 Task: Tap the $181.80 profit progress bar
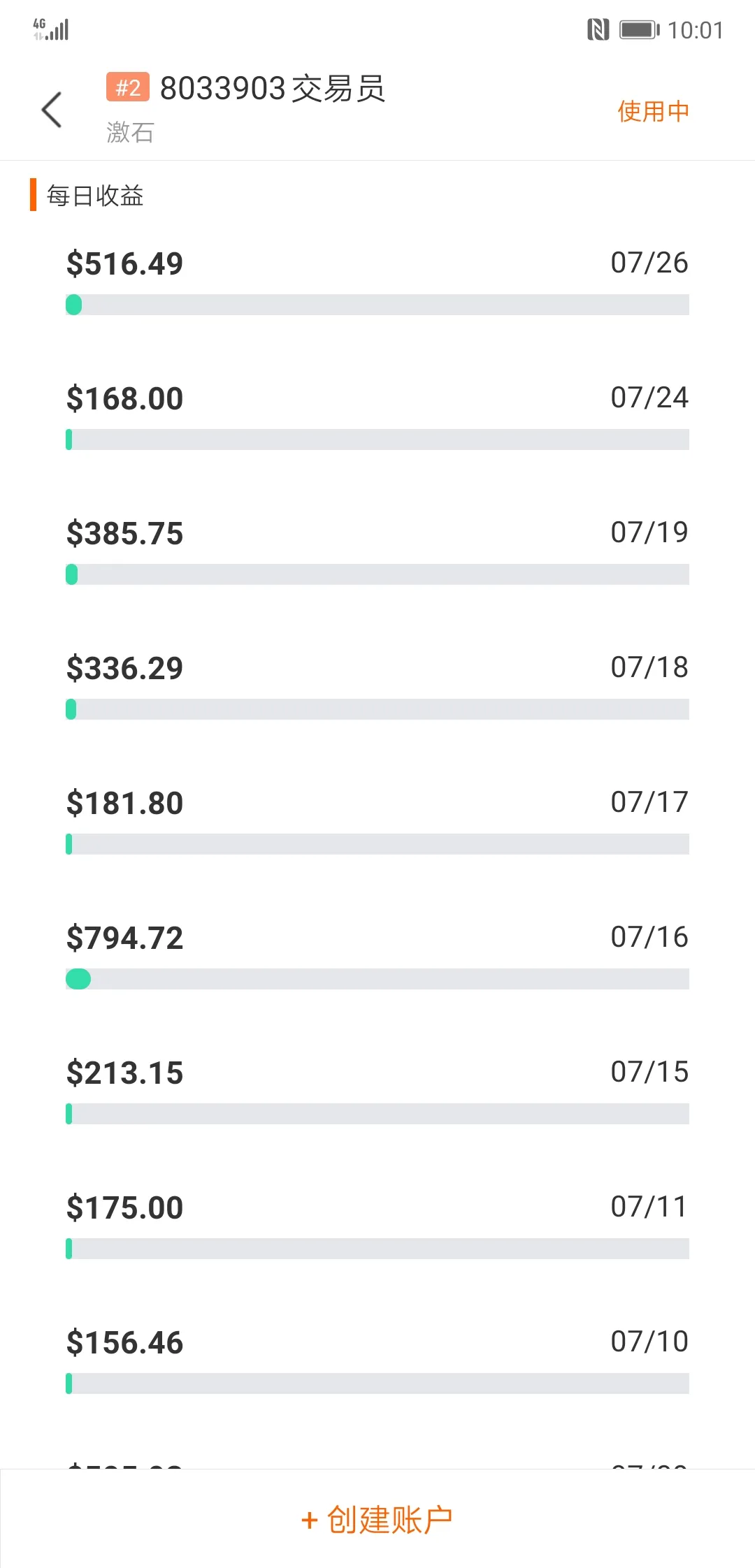pyautogui.click(x=377, y=844)
